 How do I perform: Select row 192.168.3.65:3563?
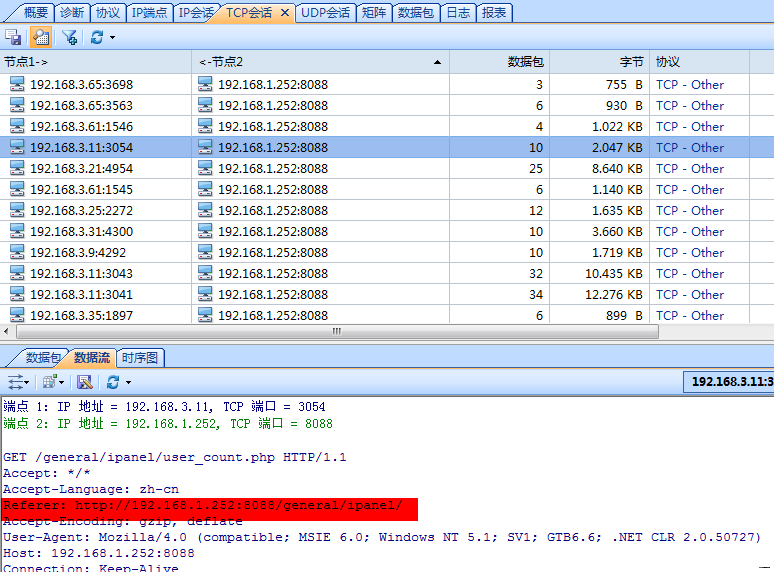[387, 106]
